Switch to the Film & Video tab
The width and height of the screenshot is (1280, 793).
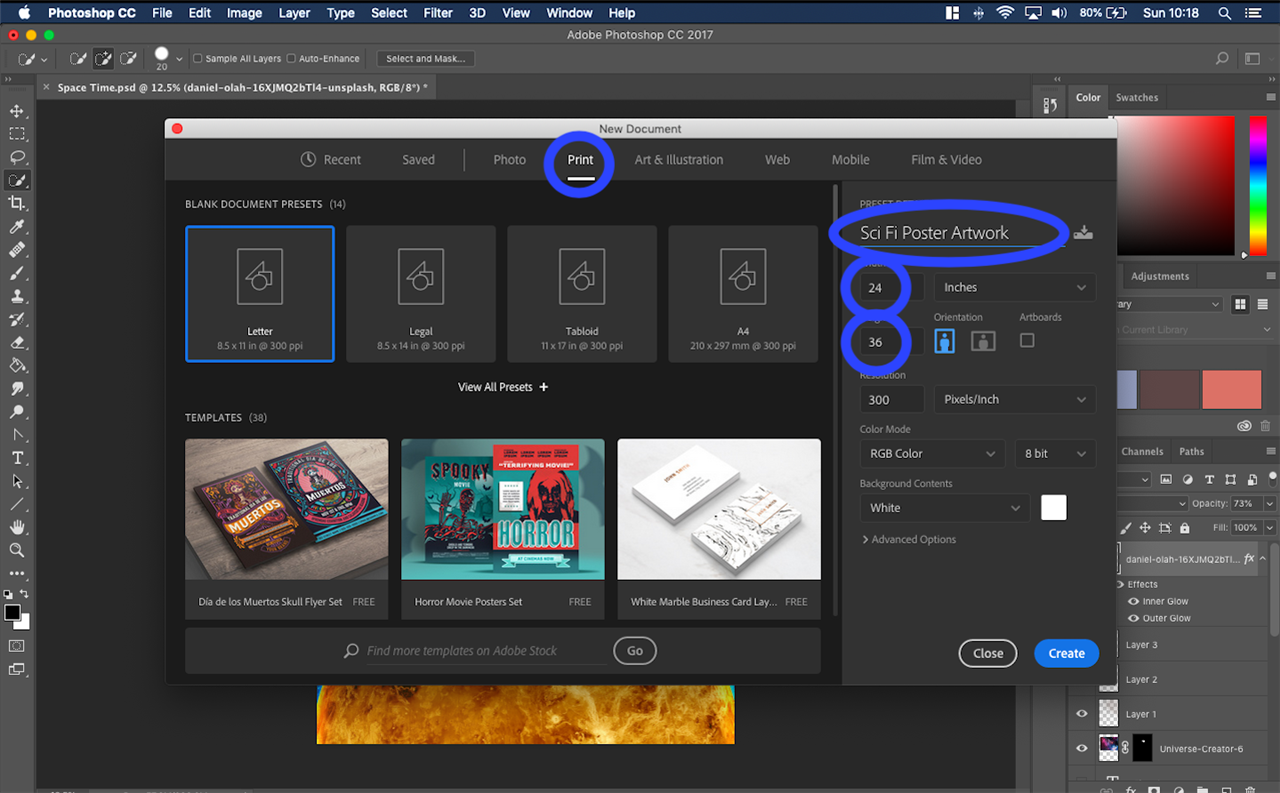946,159
